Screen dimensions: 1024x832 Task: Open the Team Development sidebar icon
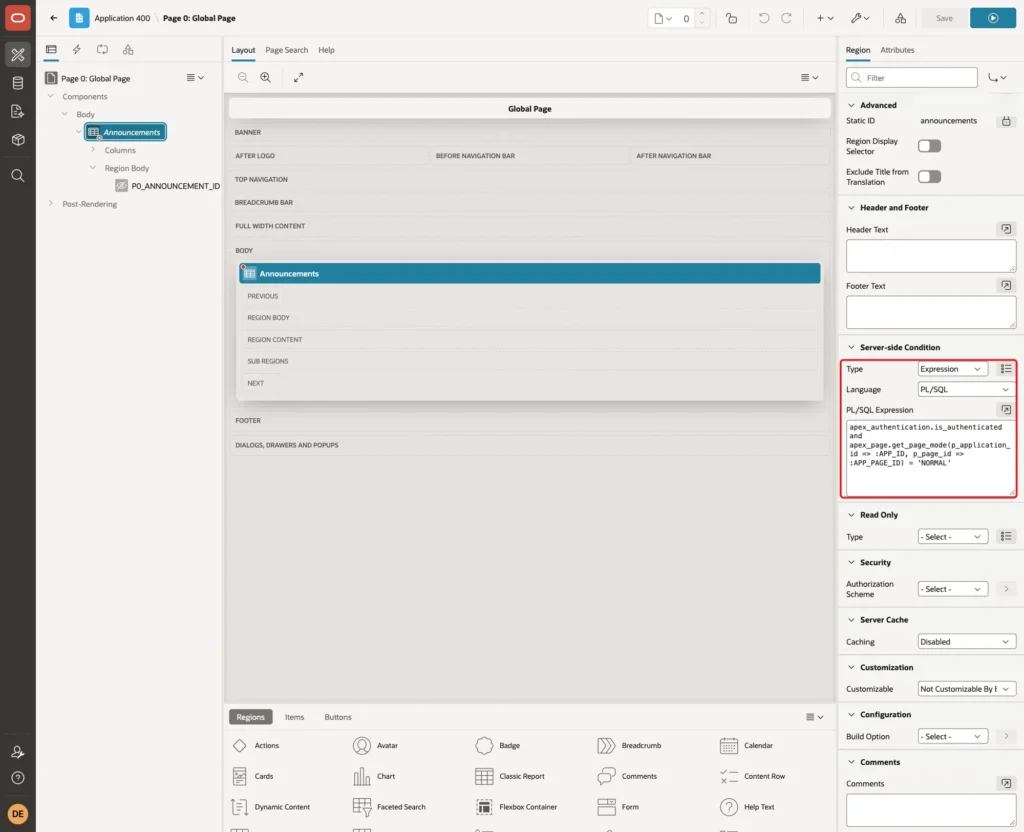[x=18, y=112]
